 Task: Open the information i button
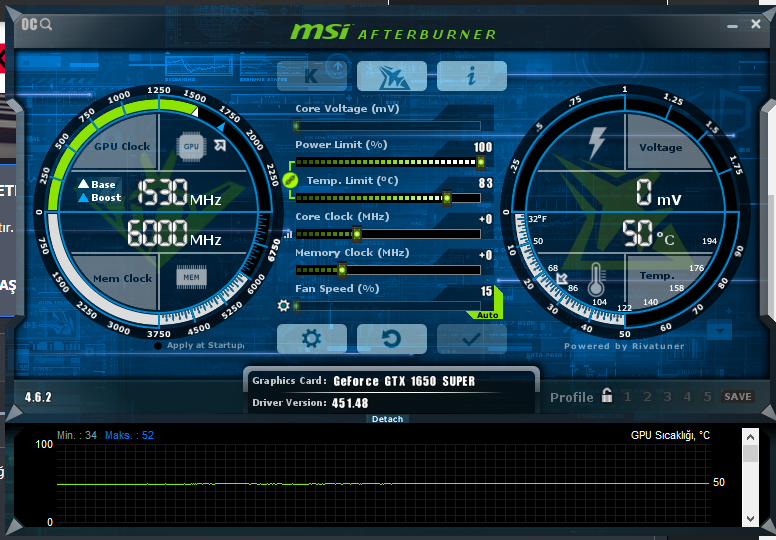click(x=472, y=76)
